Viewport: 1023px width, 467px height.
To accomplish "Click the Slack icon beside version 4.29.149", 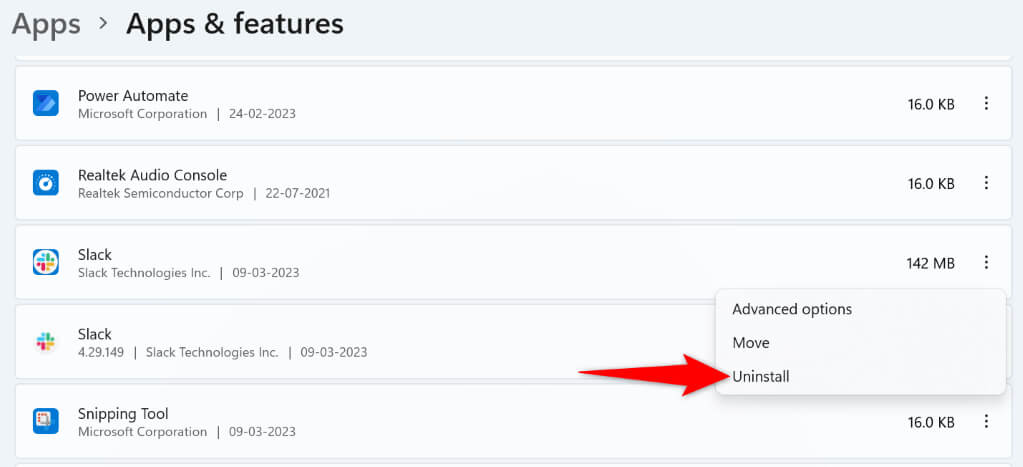I will coord(46,342).
